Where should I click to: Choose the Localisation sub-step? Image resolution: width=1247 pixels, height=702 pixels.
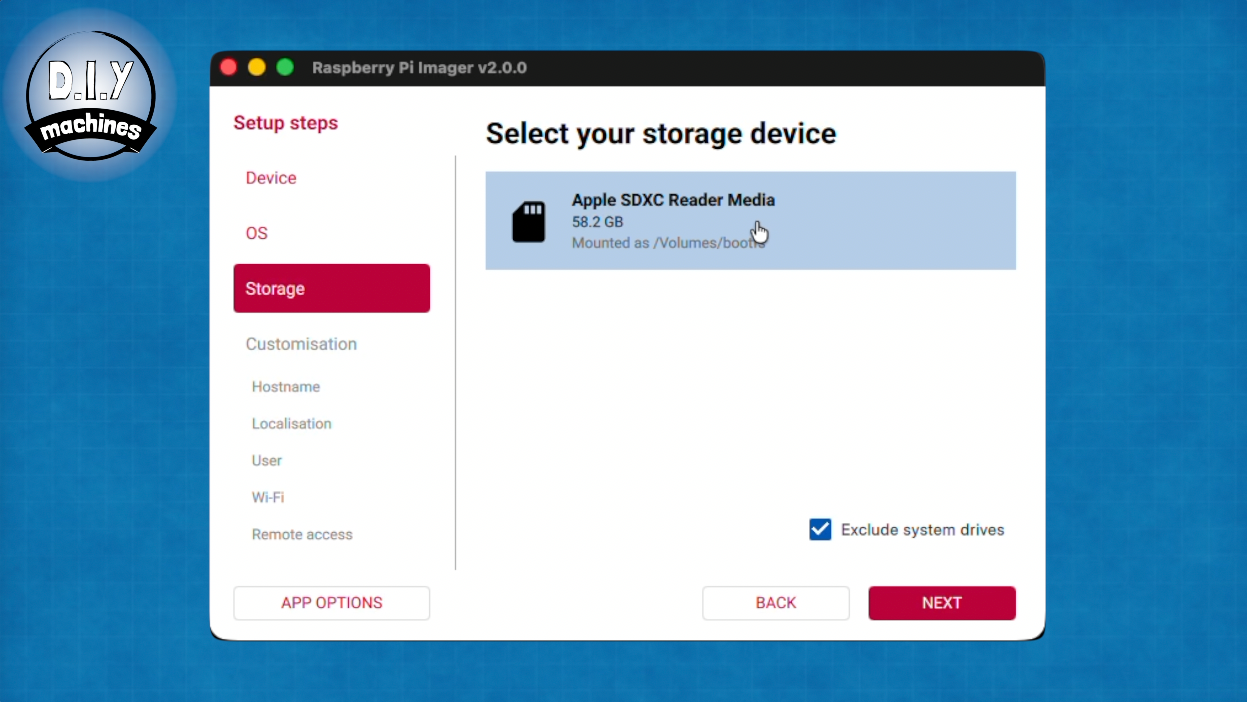292,424
